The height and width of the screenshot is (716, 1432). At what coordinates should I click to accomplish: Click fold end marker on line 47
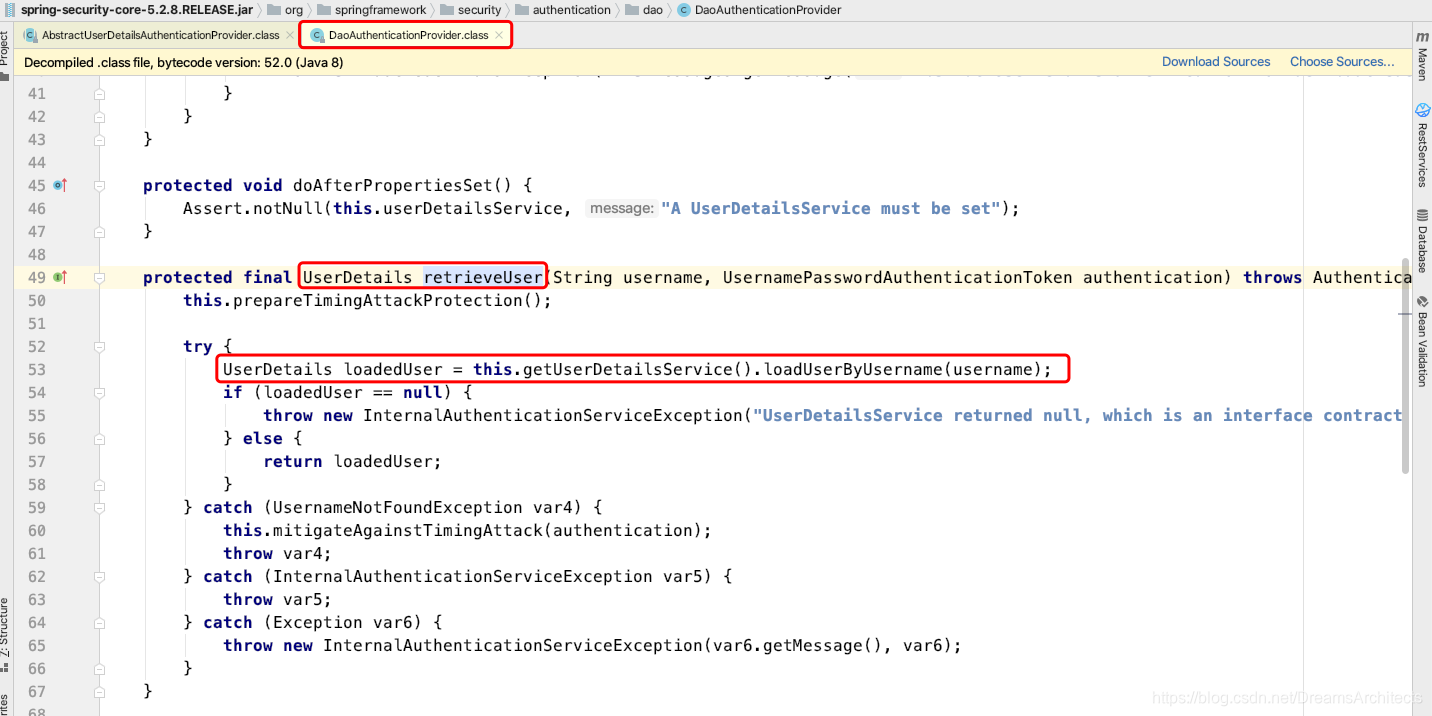coord(99,231)
